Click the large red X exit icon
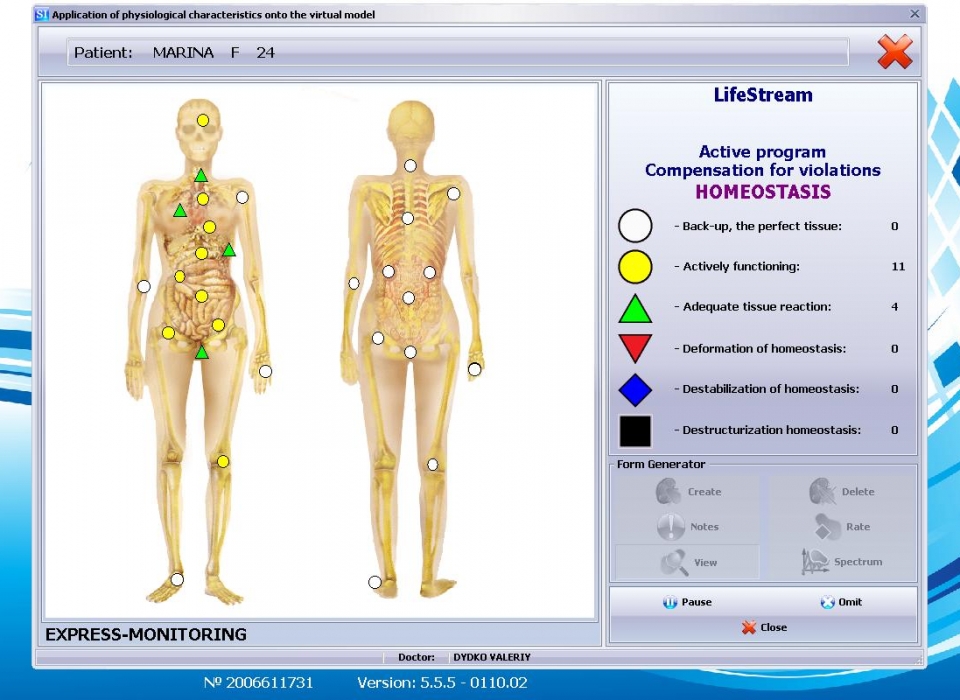Image resolution: width=960 pixels, height=700 pixels. tap(894, 52)
